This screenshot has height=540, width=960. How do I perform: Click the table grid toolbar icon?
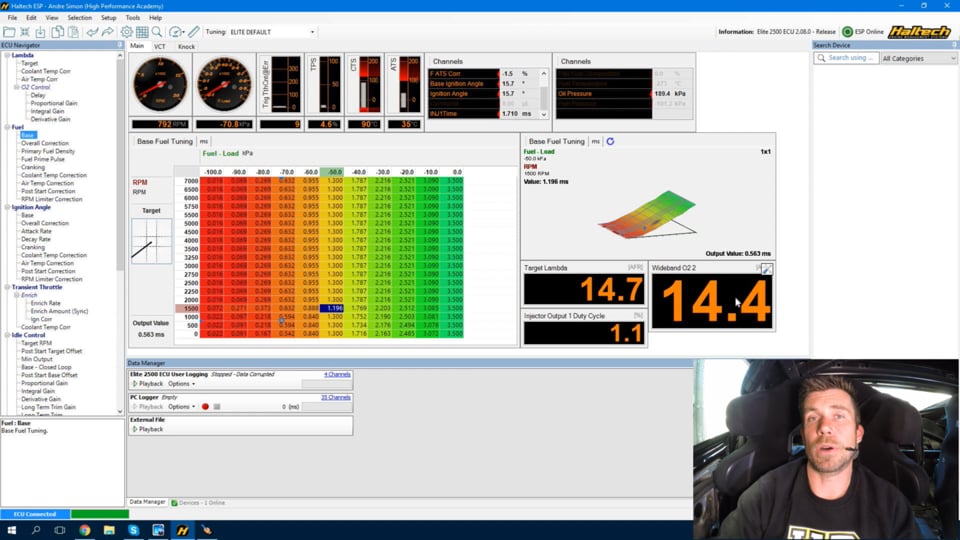(x=142, y=32)
